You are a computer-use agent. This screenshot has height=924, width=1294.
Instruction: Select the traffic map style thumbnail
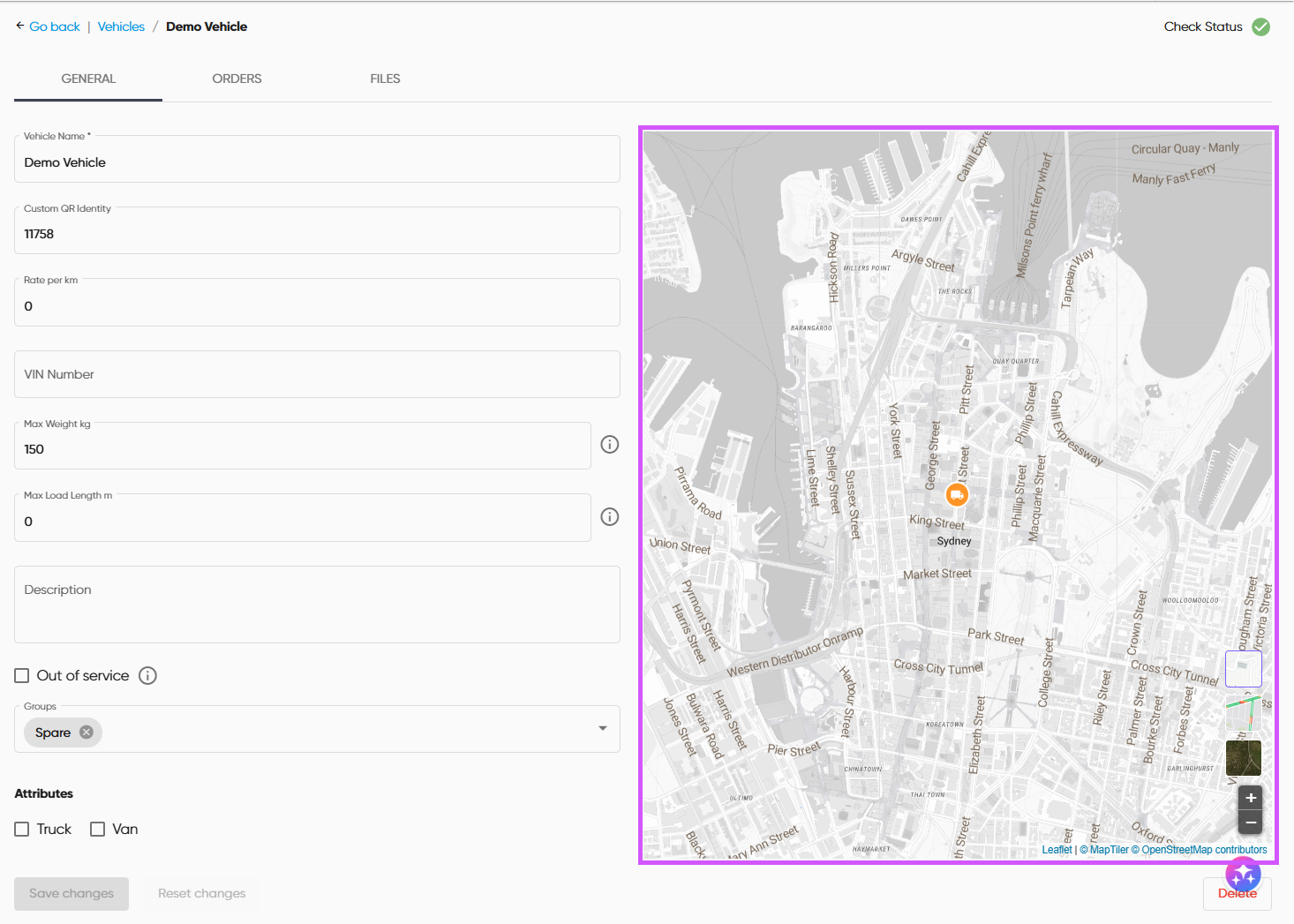pyautogui.click(x=1243, y=712)
